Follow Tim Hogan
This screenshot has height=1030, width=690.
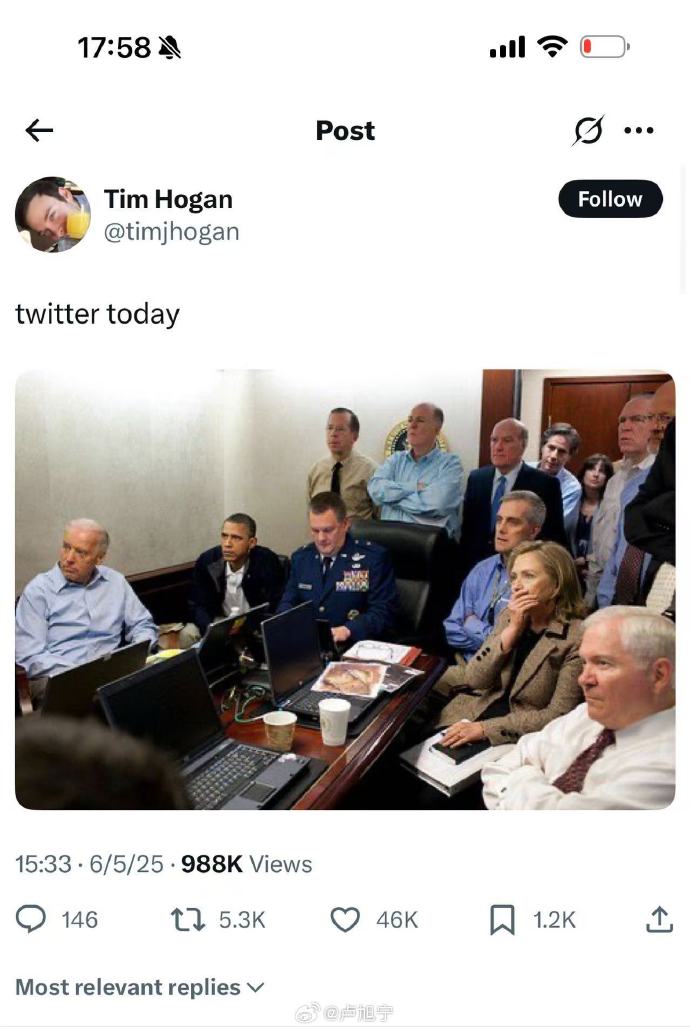pos(610,198)
